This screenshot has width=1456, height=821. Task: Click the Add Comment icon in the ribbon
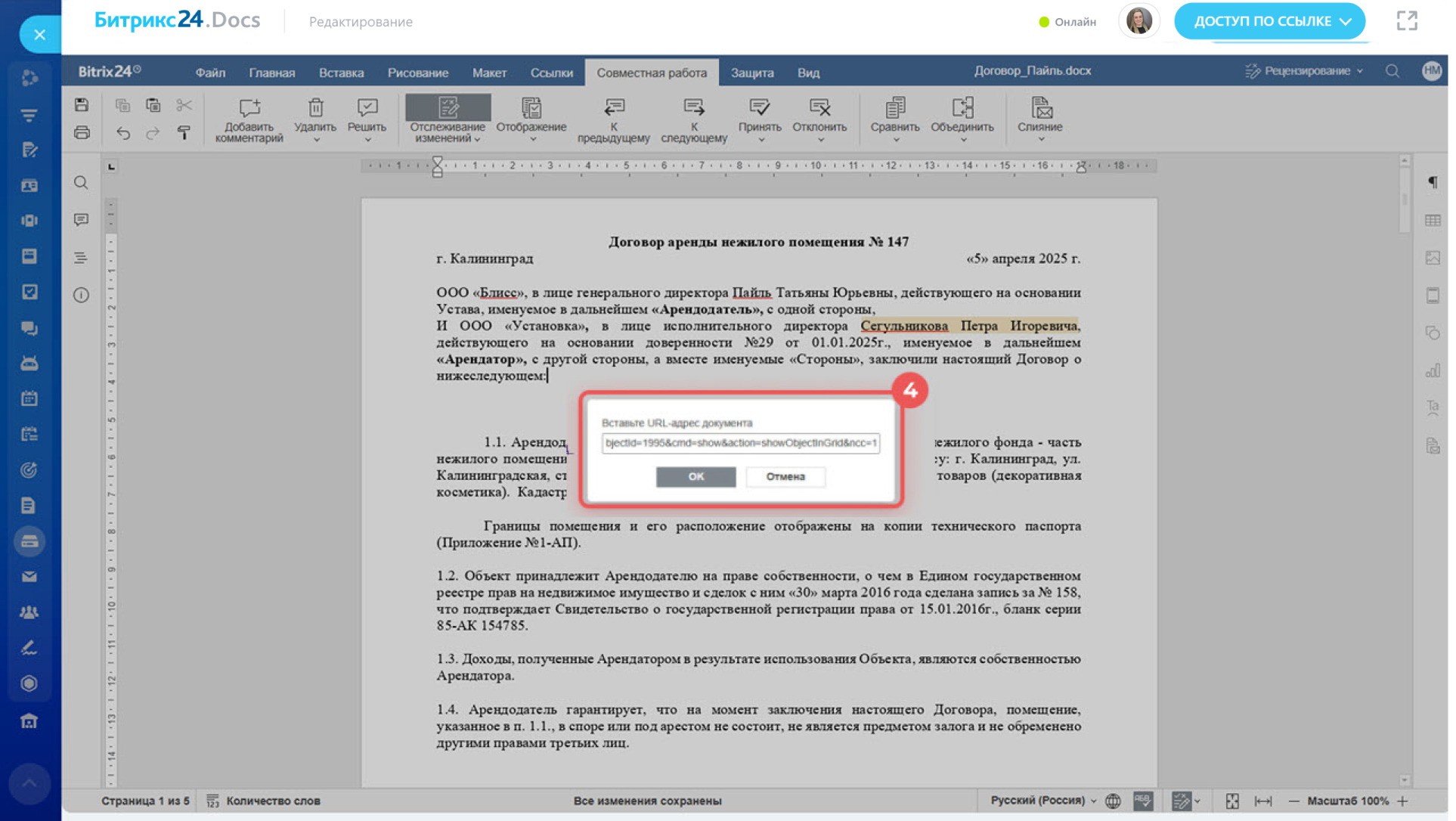pyautogui.click(x=249, y=108)
